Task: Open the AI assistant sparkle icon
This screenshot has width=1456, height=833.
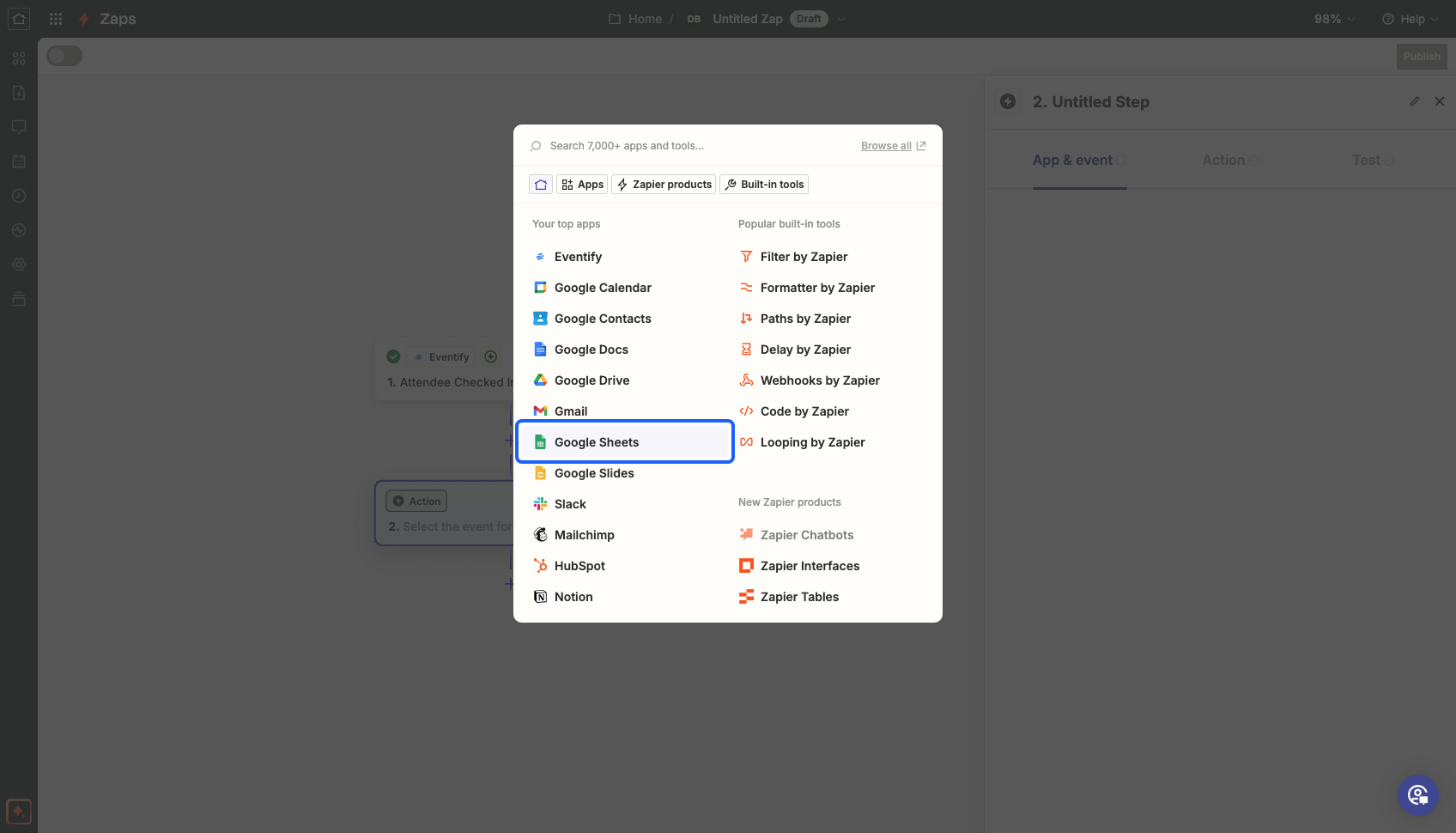Action: pos(19,812)
